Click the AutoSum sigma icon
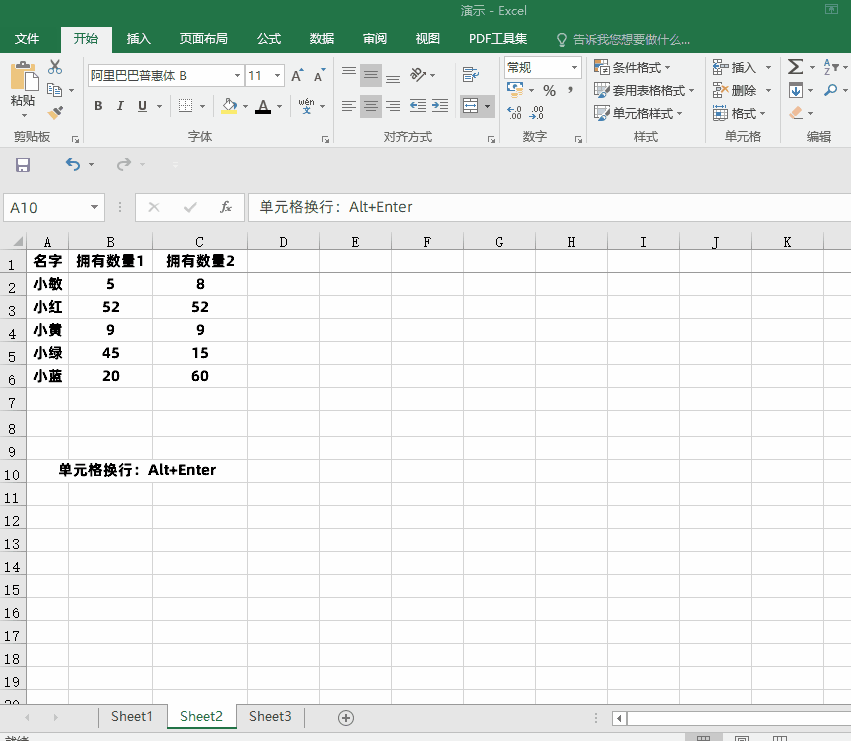Screen dimensions: 851x741 pyautogui.click(x=796, y=67)
